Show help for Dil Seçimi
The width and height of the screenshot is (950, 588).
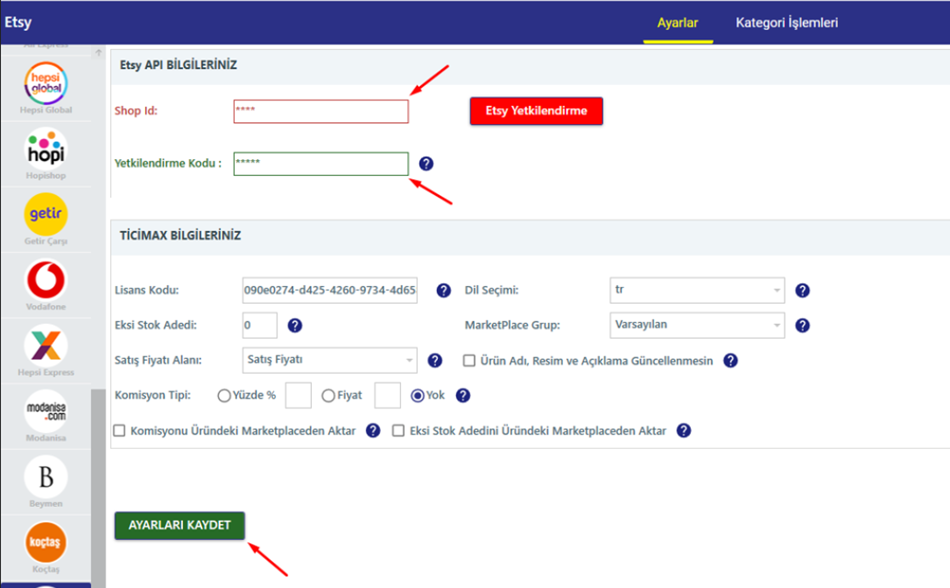click(802, 291)
